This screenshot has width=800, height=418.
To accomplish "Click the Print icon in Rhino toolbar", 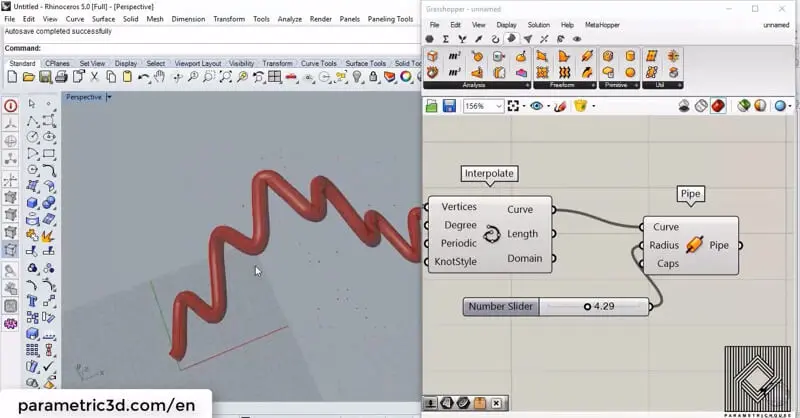I will click(61, 77).
